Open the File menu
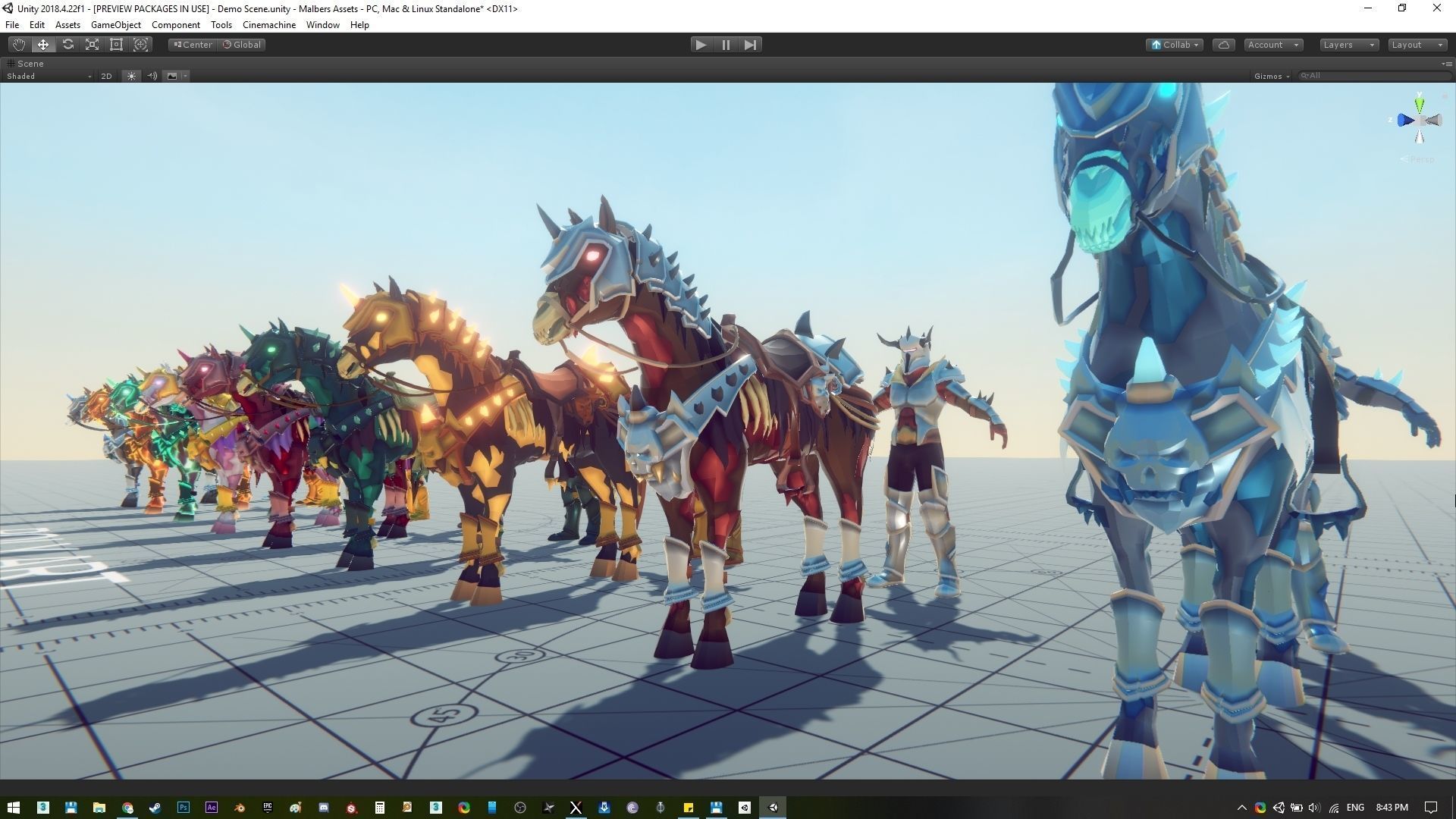 [x=12, y=25]
